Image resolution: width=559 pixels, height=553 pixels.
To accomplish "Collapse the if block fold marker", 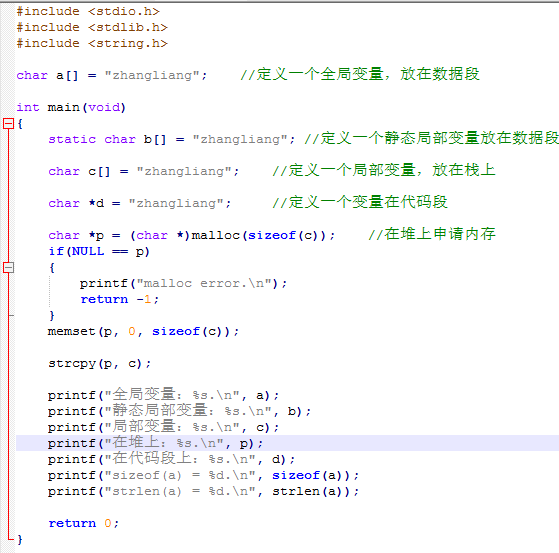I will tap(8, 267).
